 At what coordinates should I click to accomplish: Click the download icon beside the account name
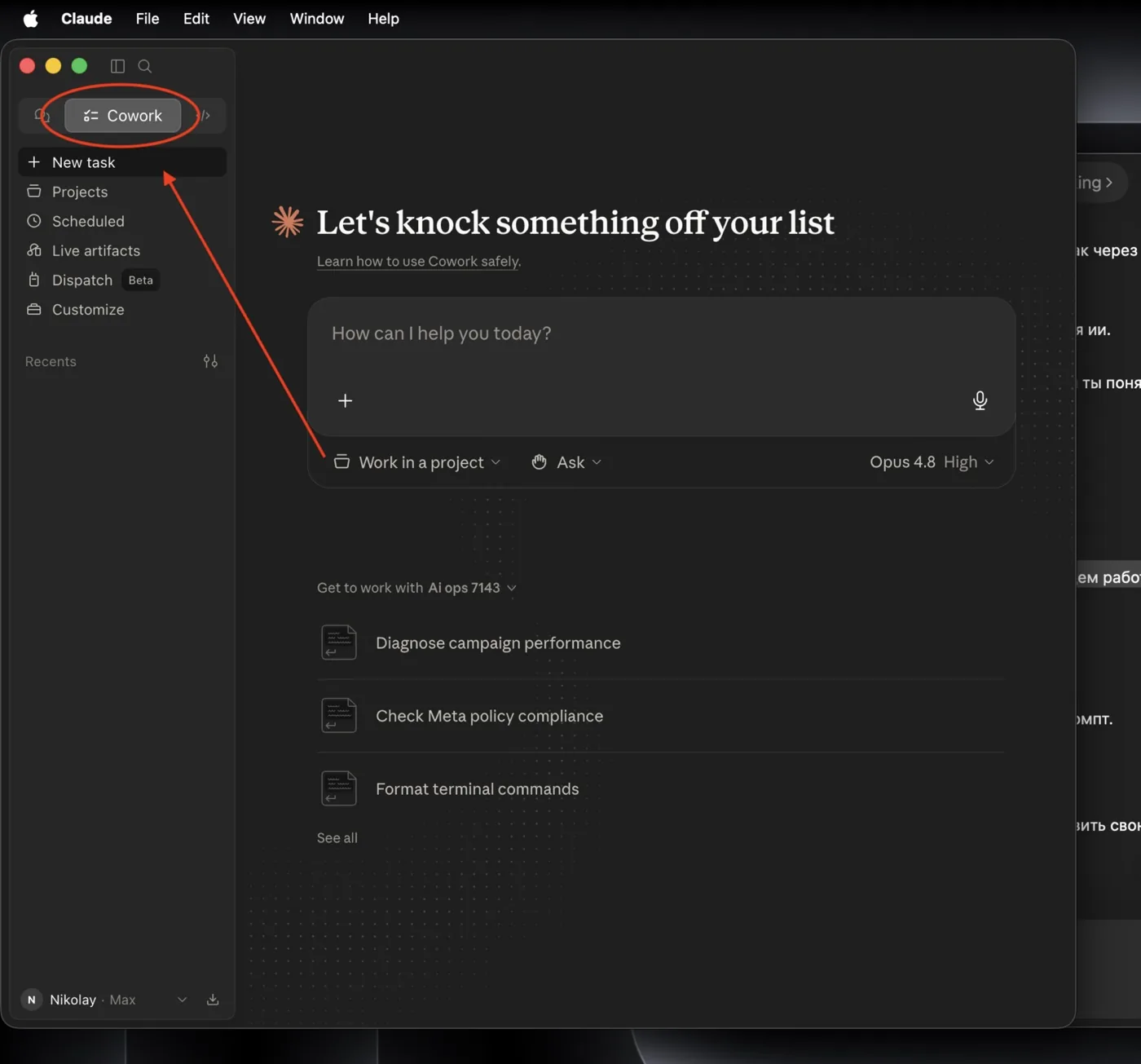click(213, 1000)
